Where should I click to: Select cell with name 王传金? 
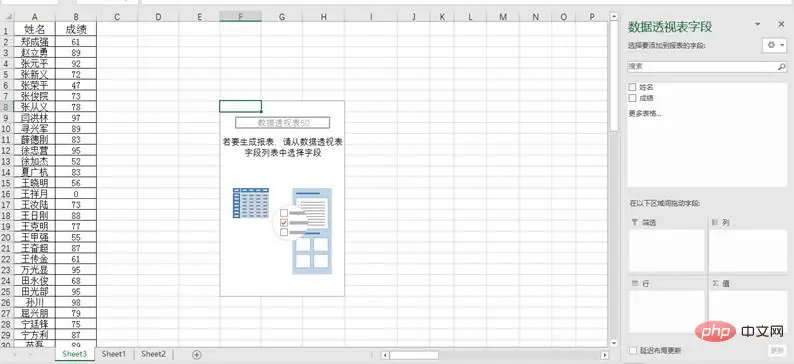(x=35, y=259)
